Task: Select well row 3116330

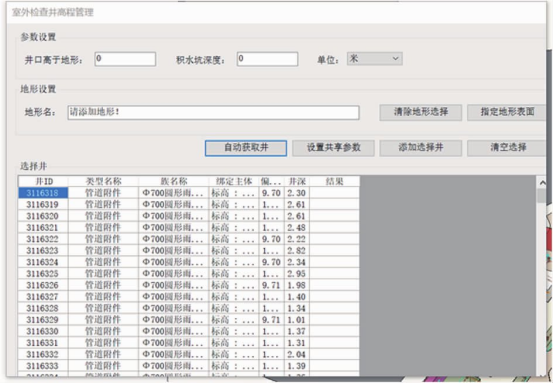Action: [189, 331]
